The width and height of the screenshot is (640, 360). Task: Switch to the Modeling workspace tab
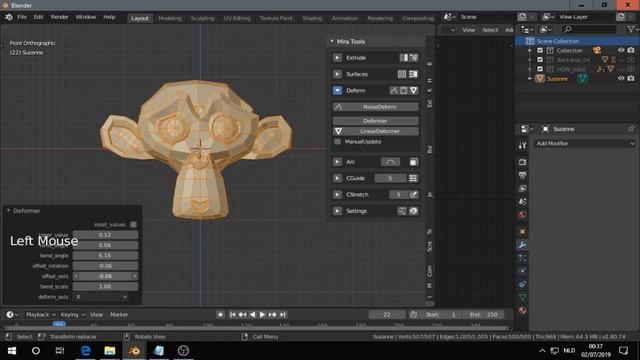click(169, 18)
